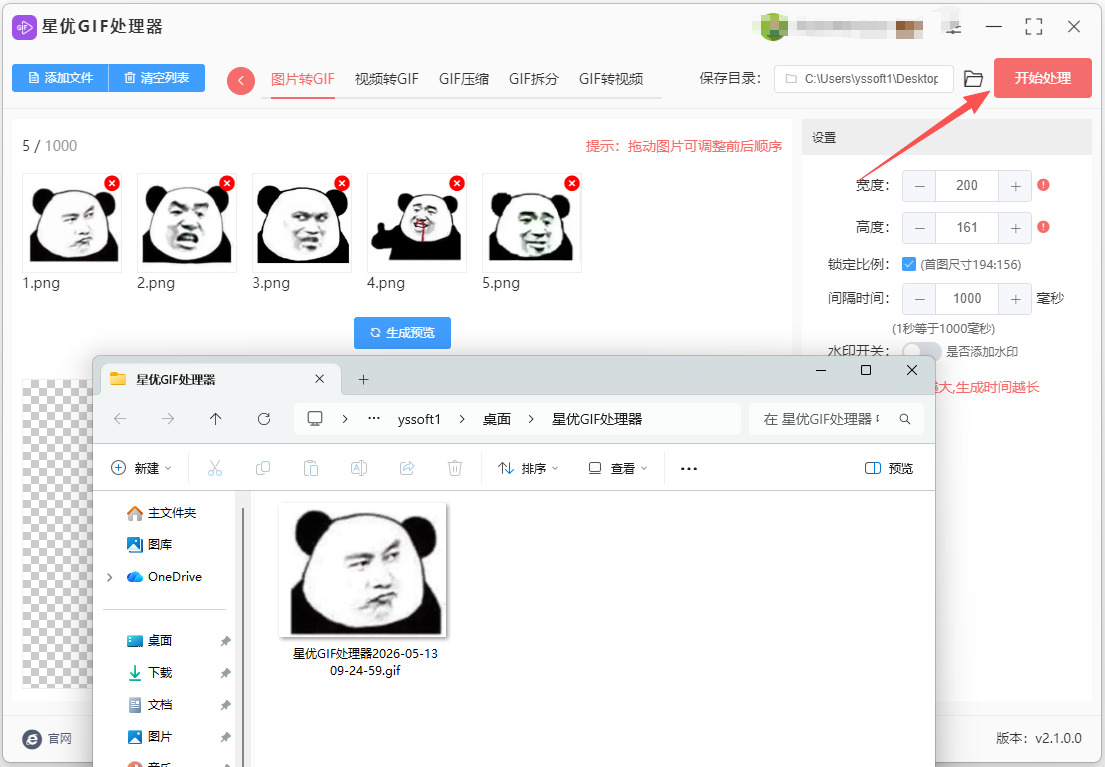Go forward in File Explorer

click(168, 419)
